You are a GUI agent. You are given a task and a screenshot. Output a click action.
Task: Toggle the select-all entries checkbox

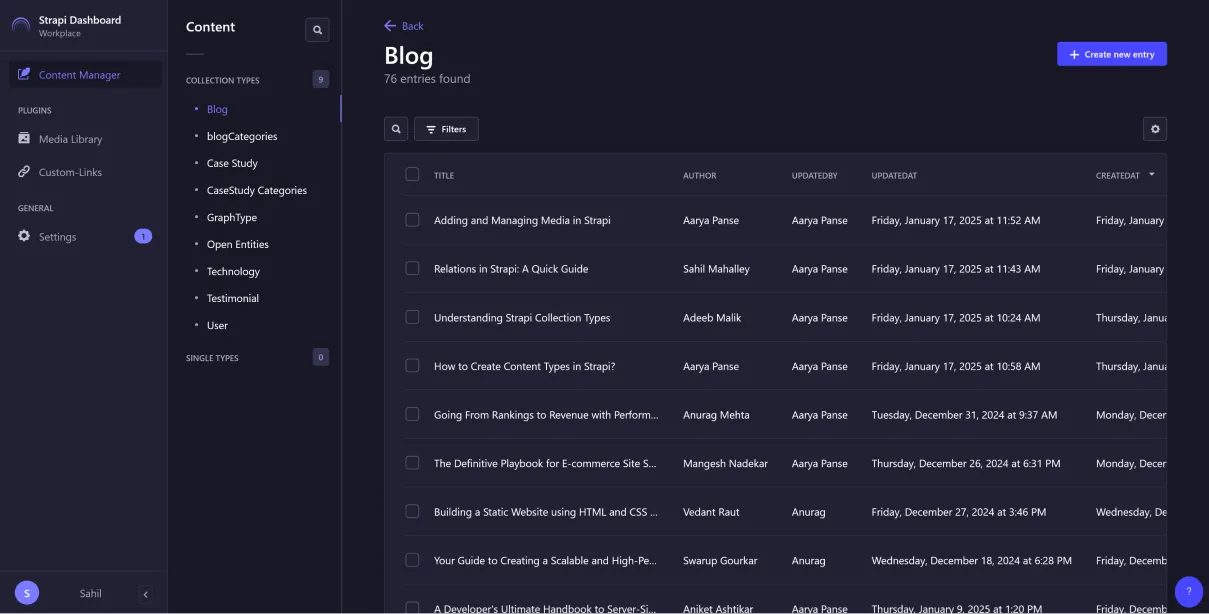[412, 174]
